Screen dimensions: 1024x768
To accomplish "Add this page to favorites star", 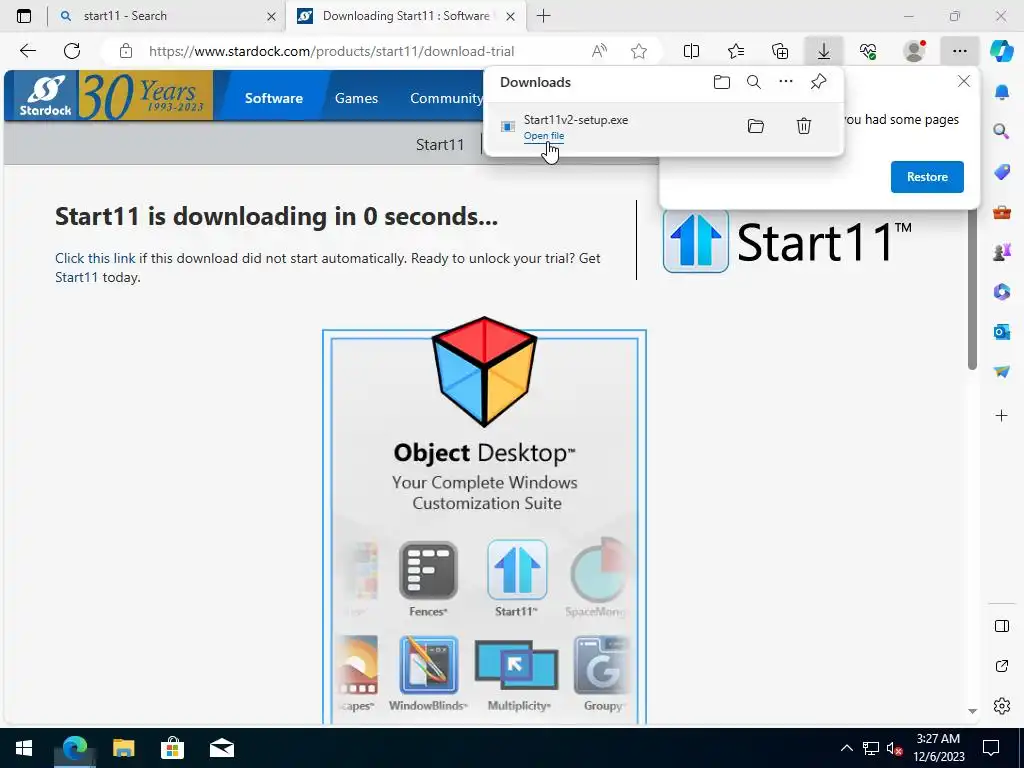I will [x=639, y=51].
